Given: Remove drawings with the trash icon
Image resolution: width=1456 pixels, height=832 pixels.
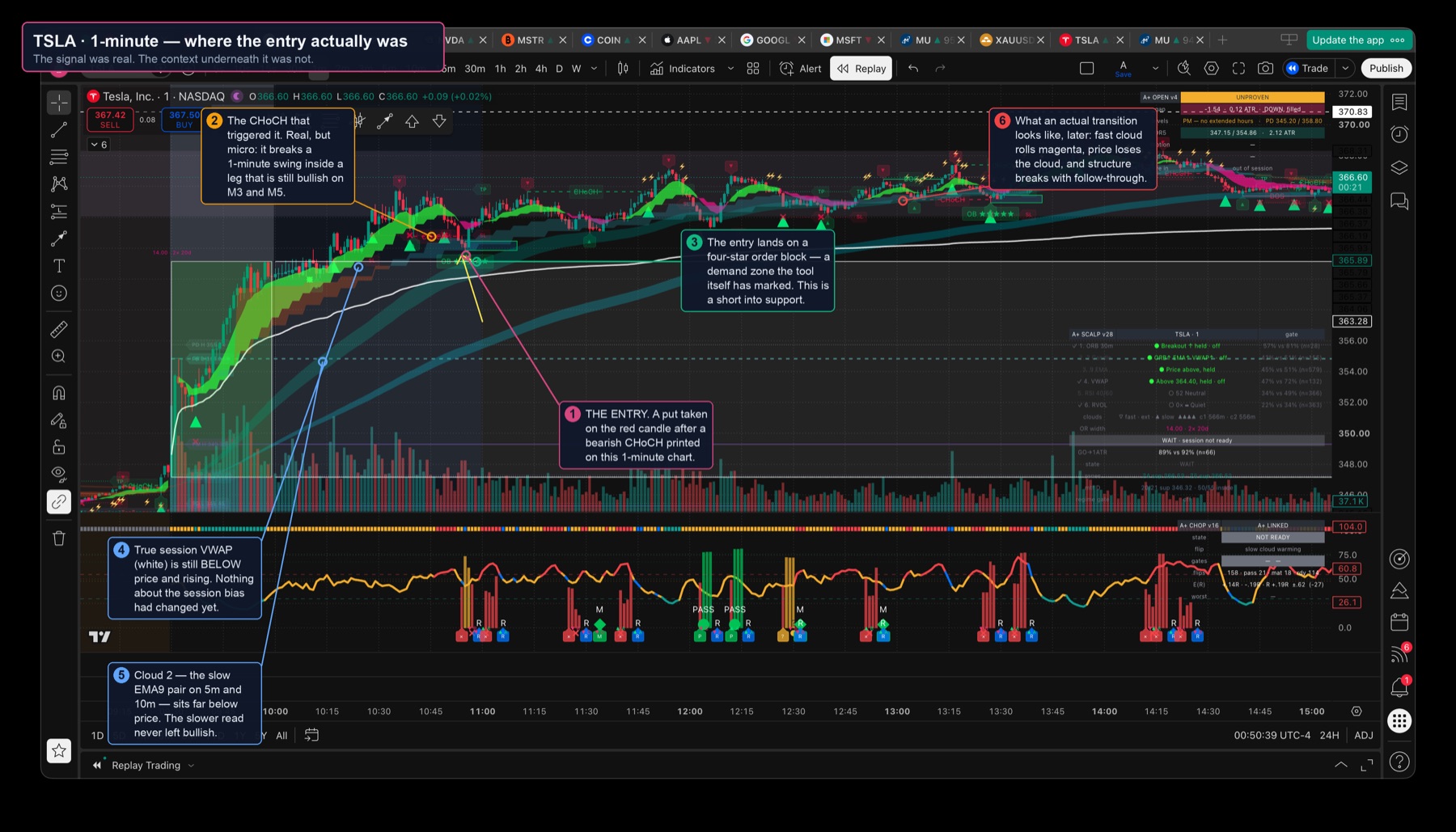Looking at the screenshot, I should pos(59,538).
